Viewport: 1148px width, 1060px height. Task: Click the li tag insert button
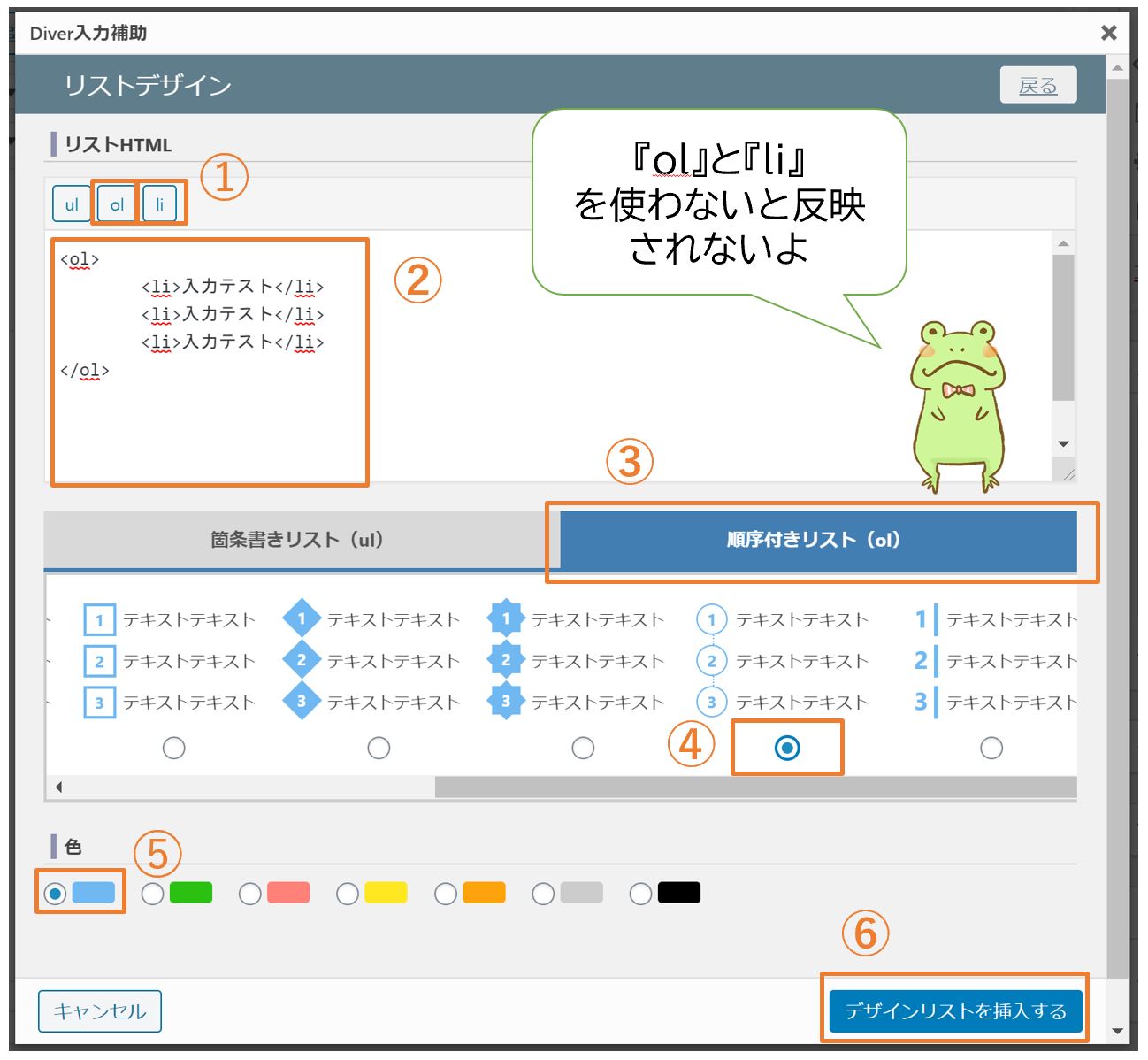[160, 204]
